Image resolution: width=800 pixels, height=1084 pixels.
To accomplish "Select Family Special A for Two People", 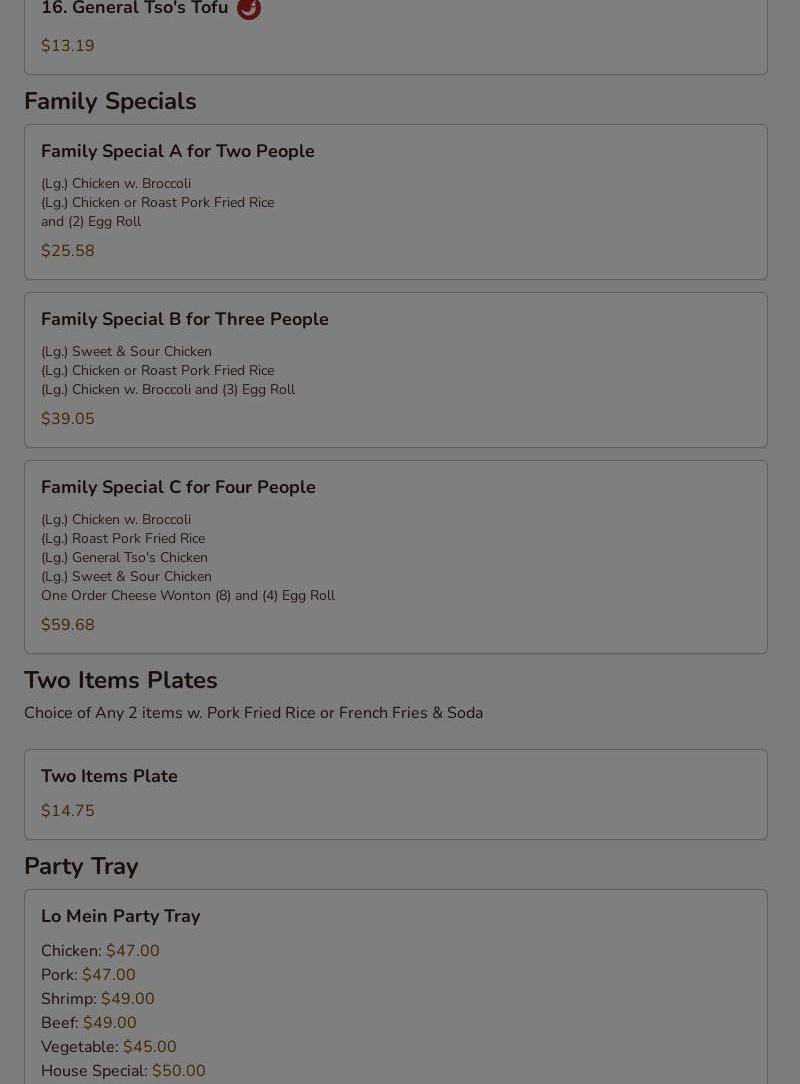I will click(396, 202).
